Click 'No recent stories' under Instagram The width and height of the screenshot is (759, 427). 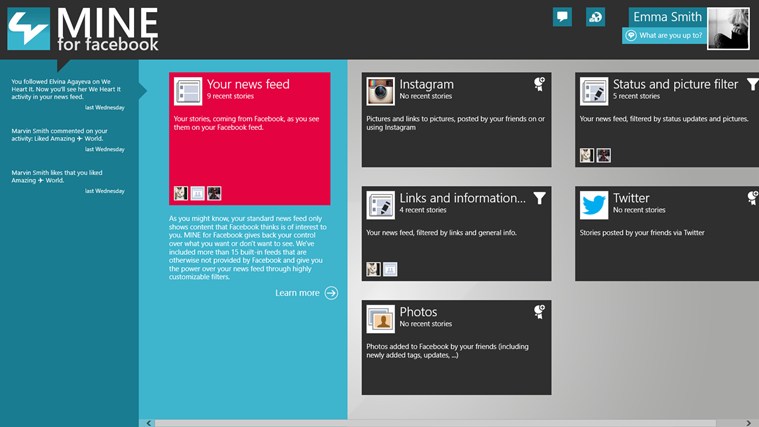coord(425,96)
